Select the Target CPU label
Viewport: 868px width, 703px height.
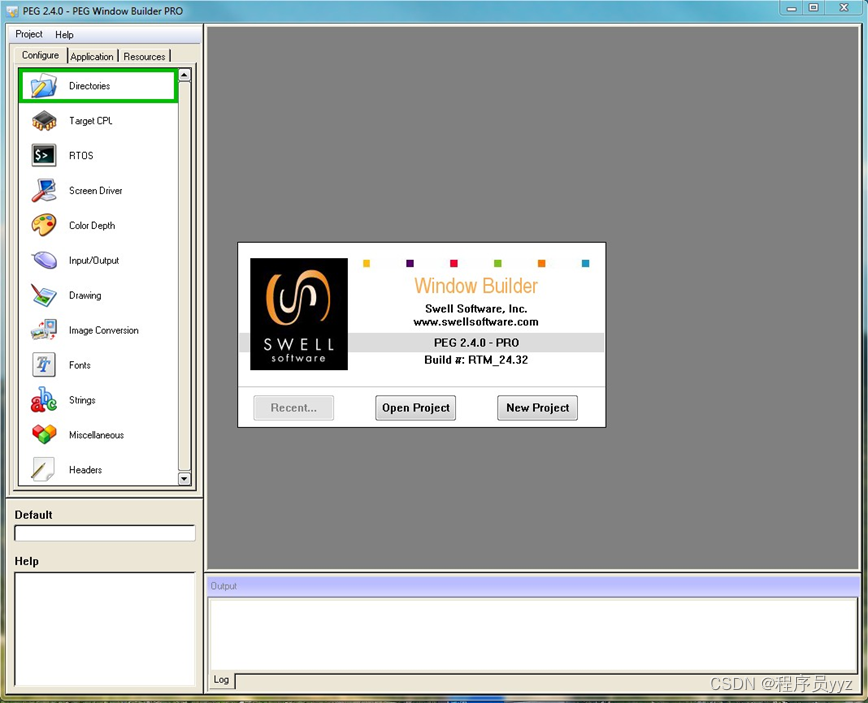pyautogui.click(x=91, y=121)
